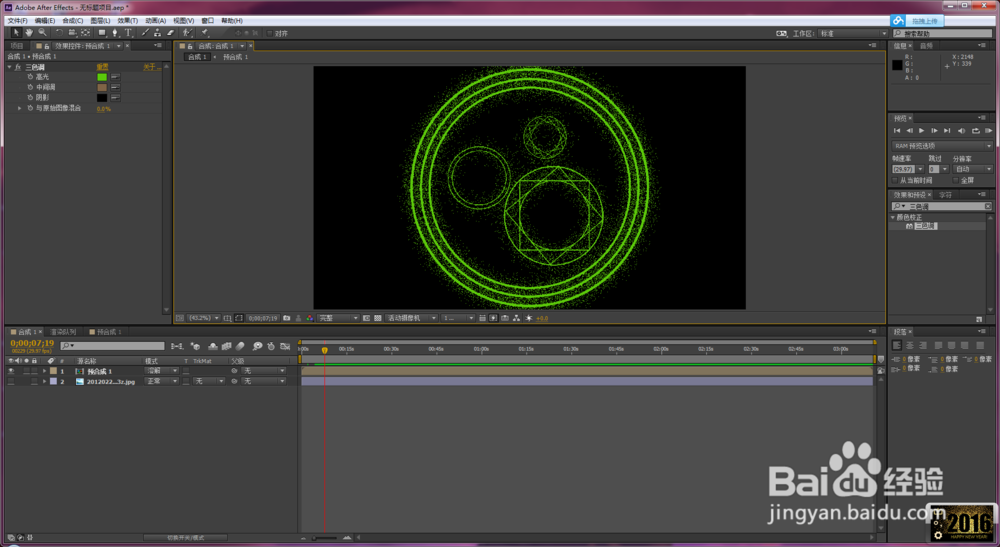Image resolution: width=1000 pixels, height=547 pixels.
Task: Click align text left in paragraph panel
Action: tap(897, 345)
